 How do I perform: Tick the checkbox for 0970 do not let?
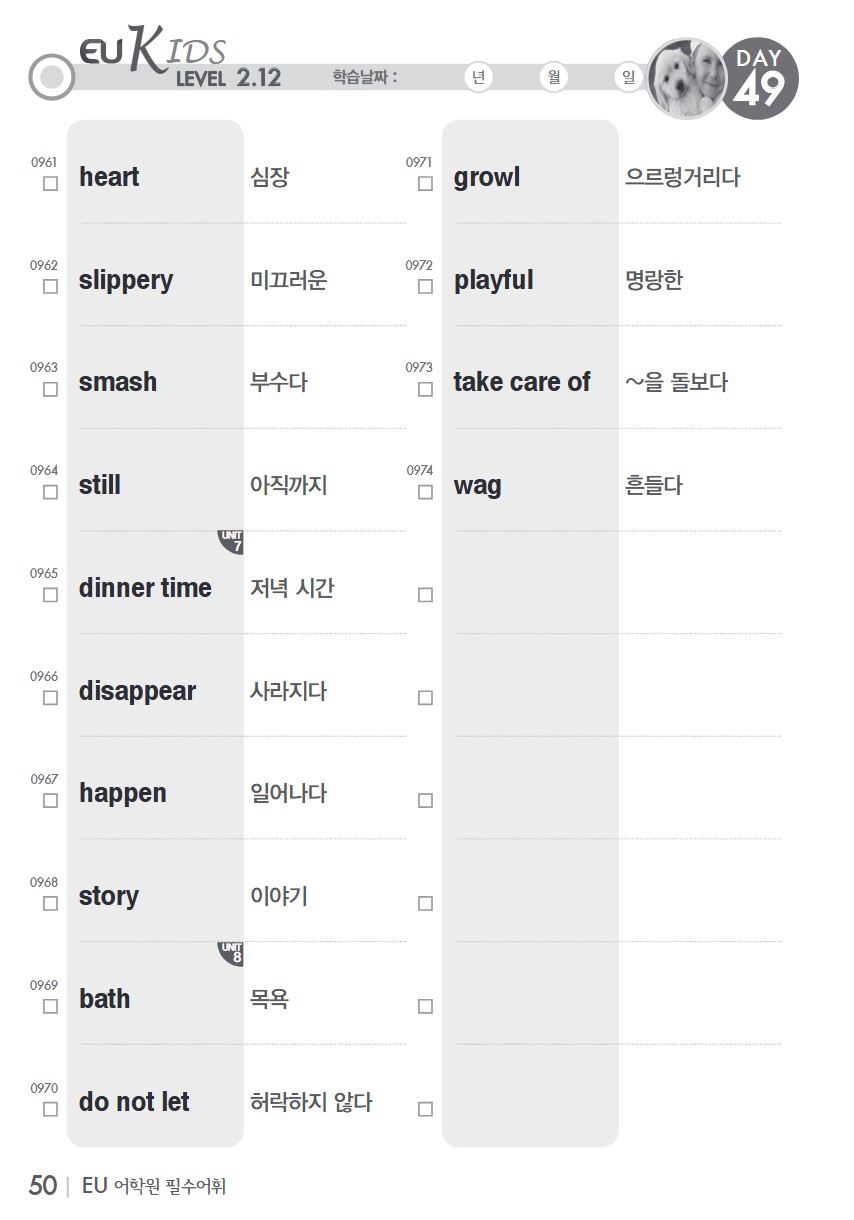(50, 1109)
